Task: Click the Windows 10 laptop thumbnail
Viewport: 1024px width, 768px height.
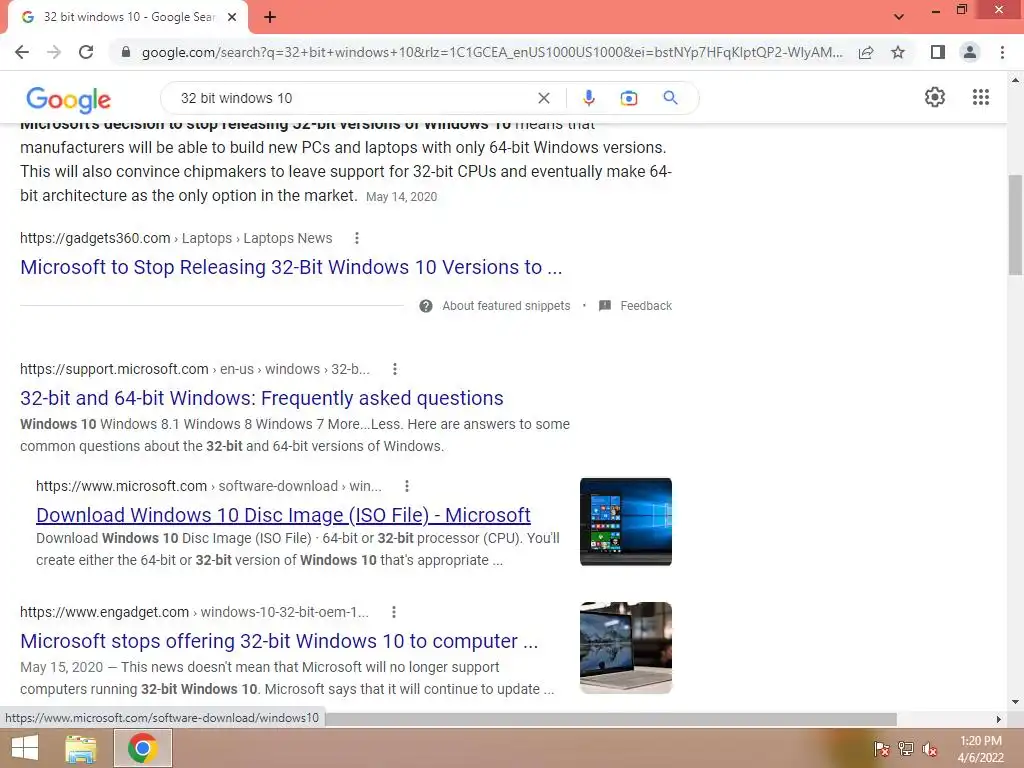Action: coord(626,522)
